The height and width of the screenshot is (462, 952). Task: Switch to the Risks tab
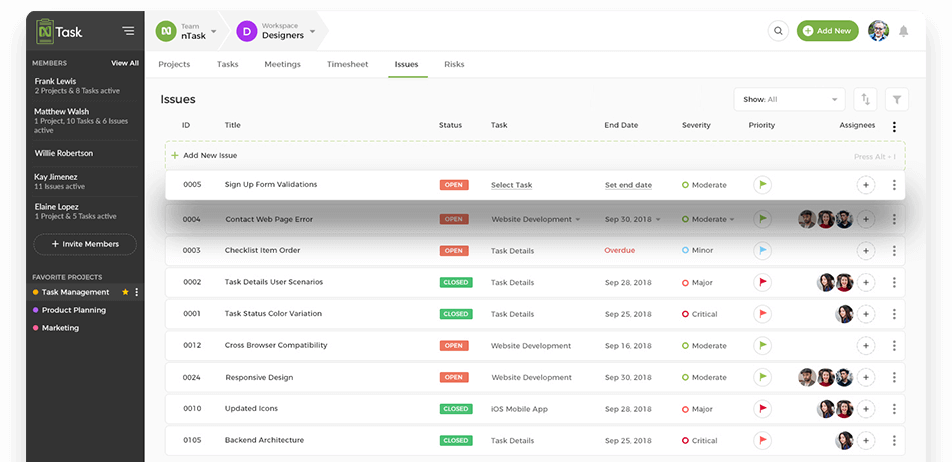(454, 64)
